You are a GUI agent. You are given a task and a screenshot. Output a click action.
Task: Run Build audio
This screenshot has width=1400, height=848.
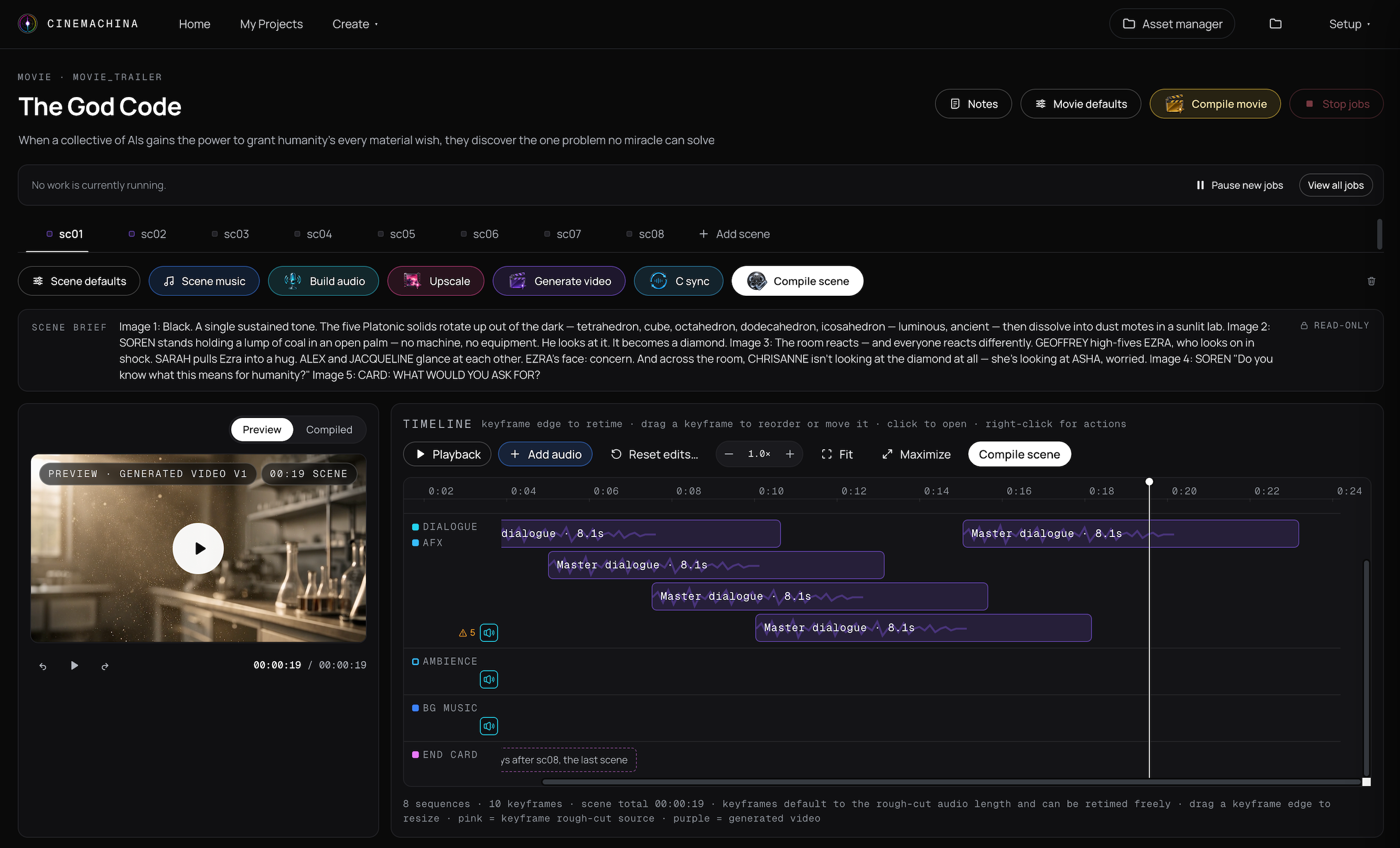[x=324, y=281]
